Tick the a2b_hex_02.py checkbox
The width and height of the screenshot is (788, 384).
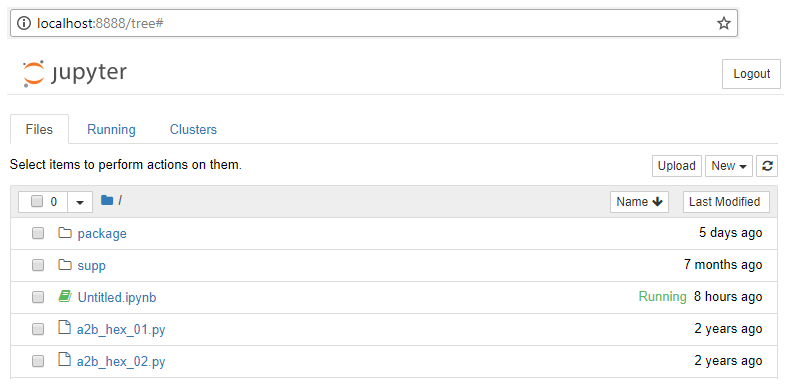click(x=38, y=361)
